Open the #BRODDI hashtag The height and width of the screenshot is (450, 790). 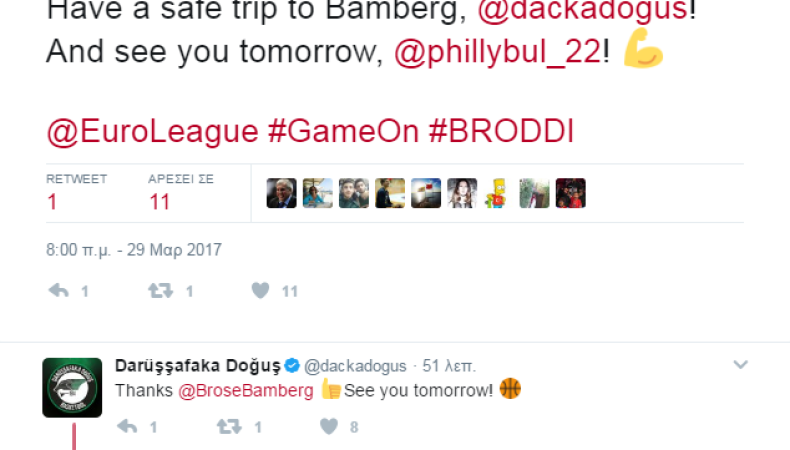click(501, 132)
